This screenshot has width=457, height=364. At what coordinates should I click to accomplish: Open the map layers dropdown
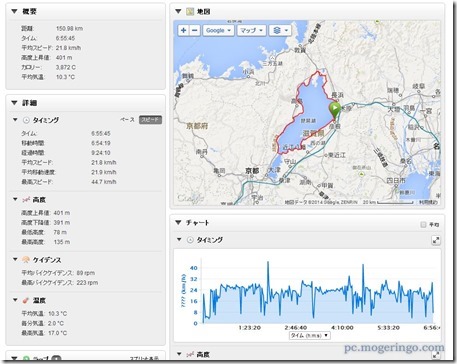(x=280, y=30)
